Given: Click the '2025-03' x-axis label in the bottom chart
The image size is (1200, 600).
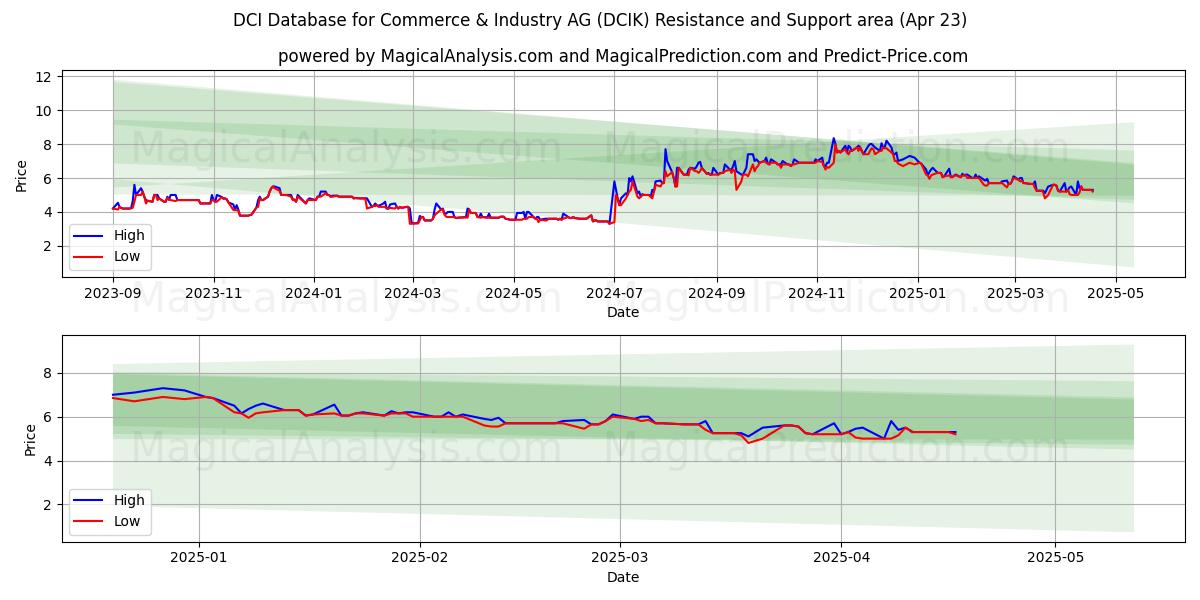Looking at the screenshot, I should pyautogui.click(x=620, y=559).
